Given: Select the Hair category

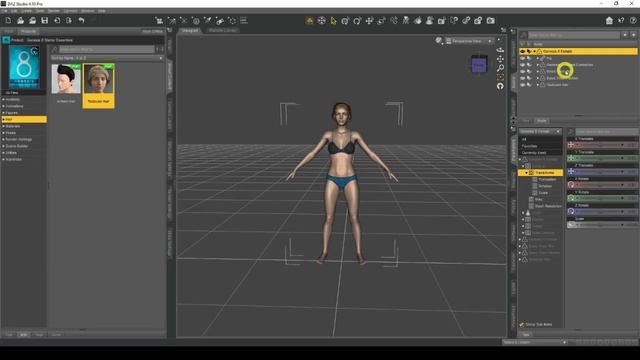Looking at the screenshot, I should pos(24,120).
